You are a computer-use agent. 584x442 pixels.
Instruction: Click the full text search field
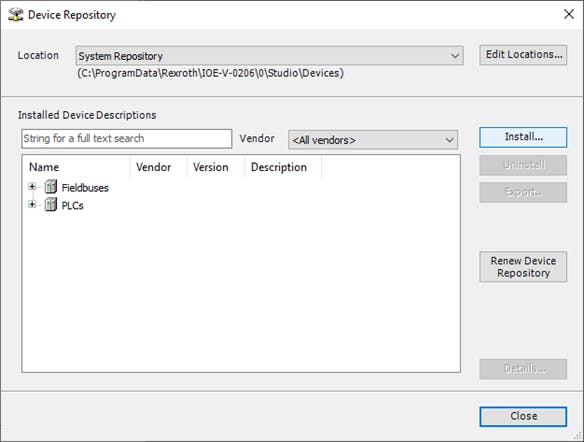pos(127,139)
